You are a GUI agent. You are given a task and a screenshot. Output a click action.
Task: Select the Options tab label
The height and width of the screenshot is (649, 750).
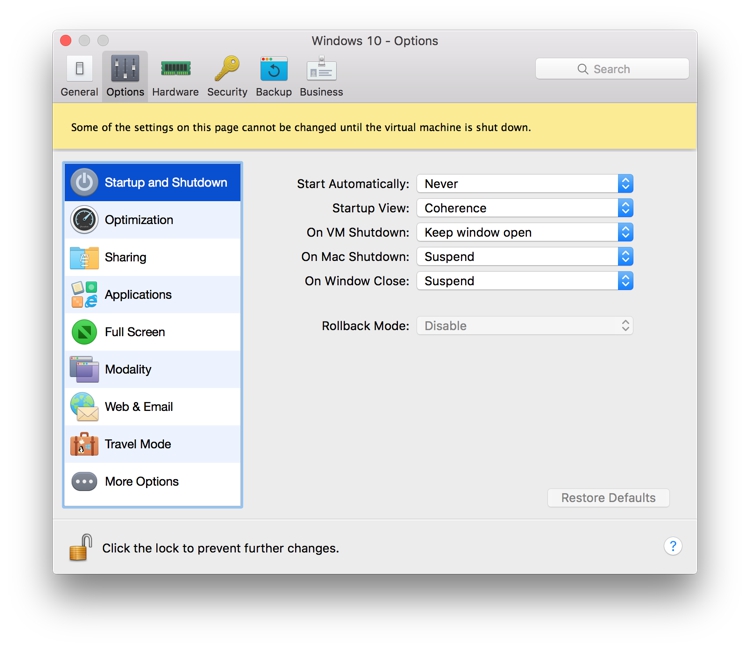point(125,92)
